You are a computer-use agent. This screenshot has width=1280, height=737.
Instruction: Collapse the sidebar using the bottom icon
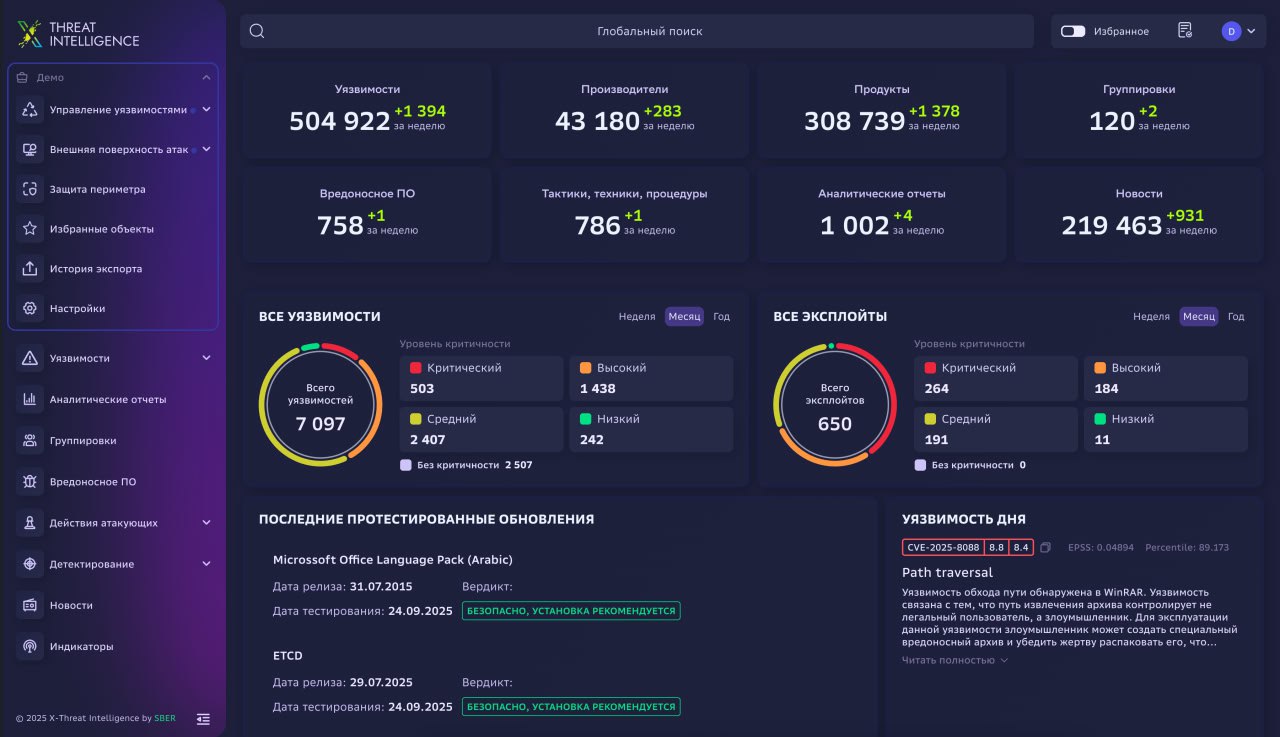(204, 718)
